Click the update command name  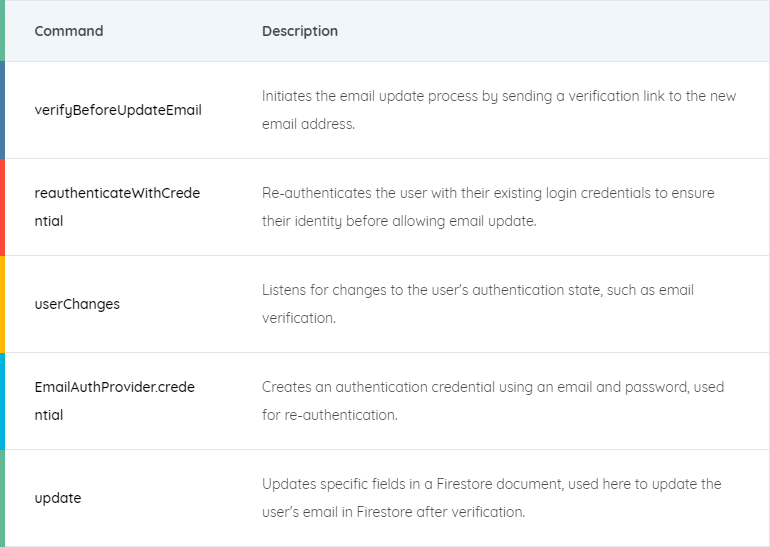58,498
